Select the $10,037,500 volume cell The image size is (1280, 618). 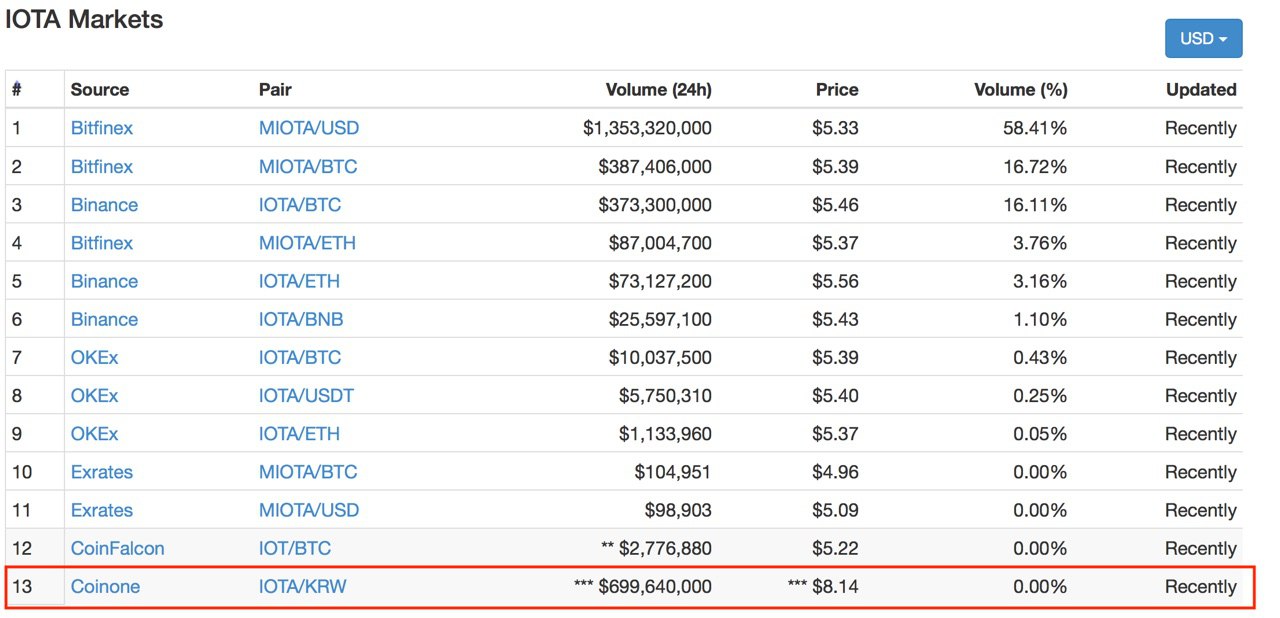[660, 357]
